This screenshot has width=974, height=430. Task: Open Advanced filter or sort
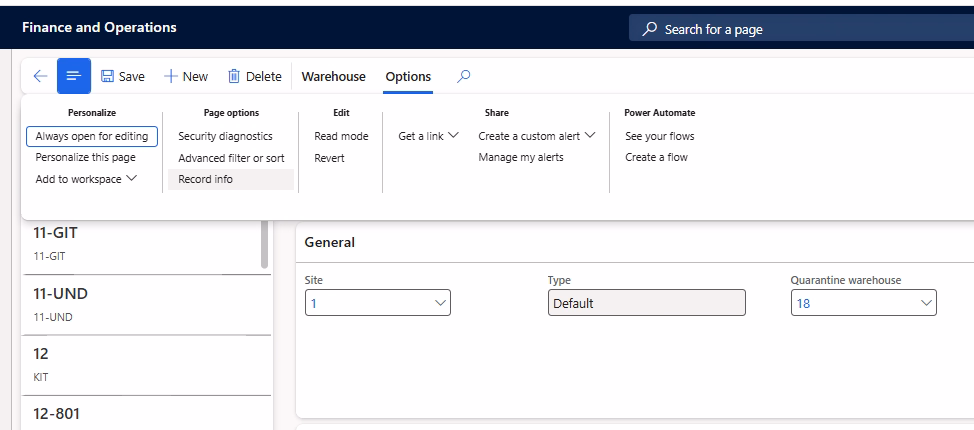(231, 158)
